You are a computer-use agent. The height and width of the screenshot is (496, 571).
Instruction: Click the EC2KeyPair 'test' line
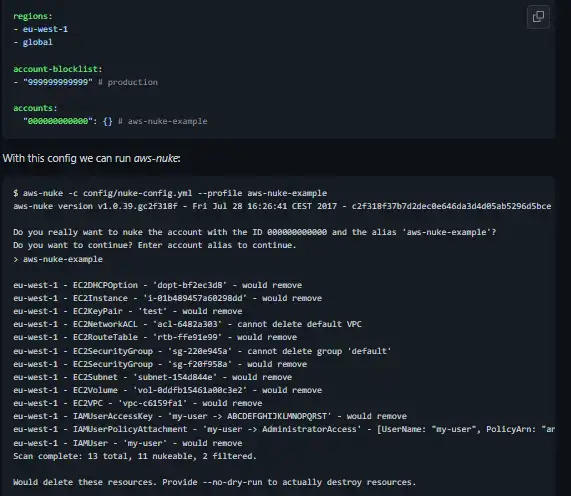(128, 311)
